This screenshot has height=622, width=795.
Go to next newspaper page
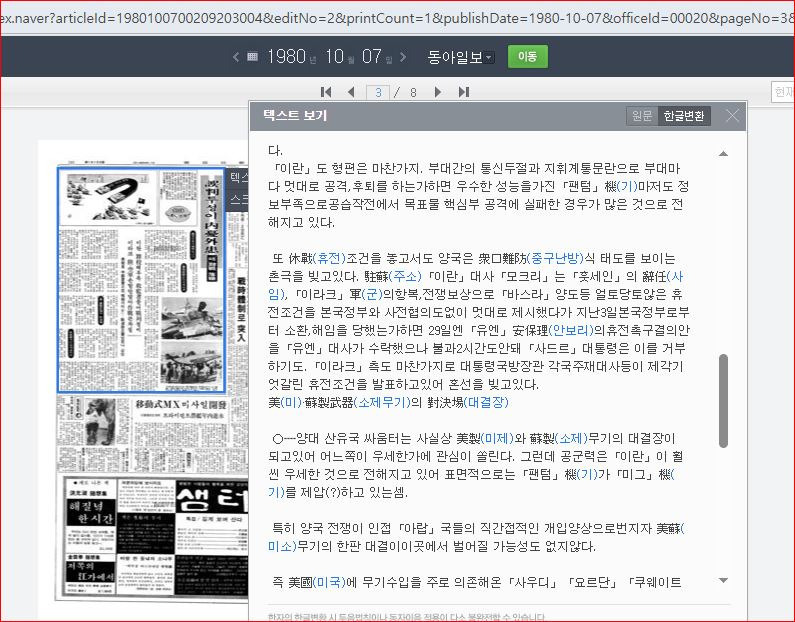[x=438, y=92]
